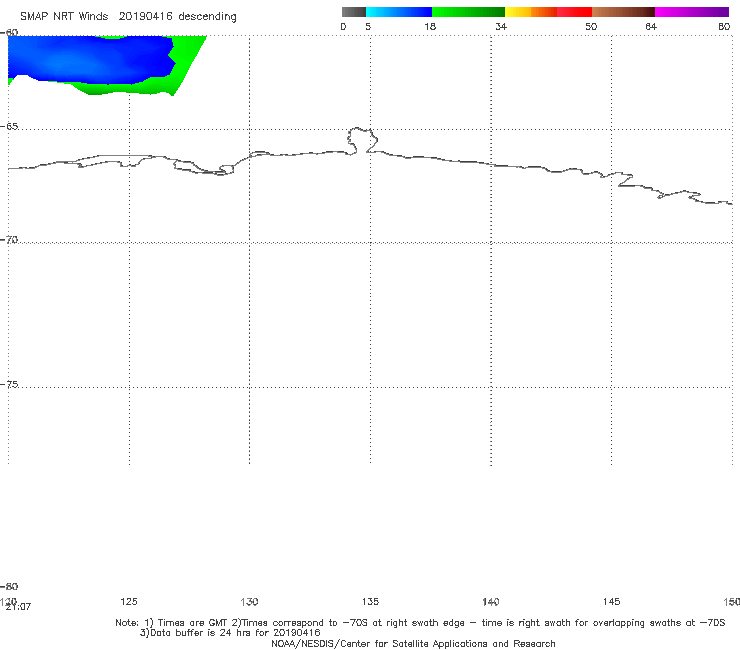Click the latitude label '-65'

tap(9, 127)
